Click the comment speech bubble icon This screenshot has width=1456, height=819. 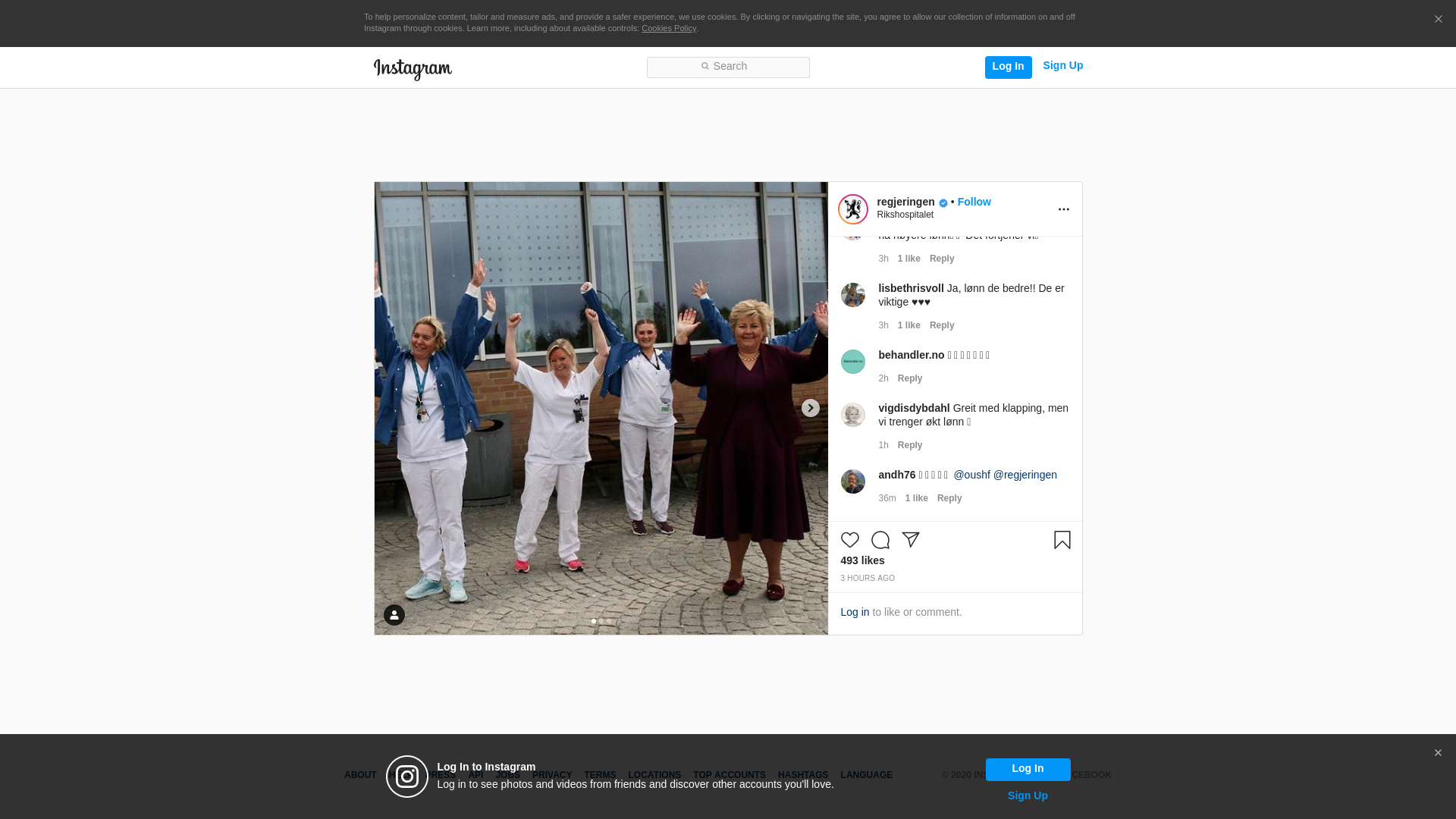point(880,540)
